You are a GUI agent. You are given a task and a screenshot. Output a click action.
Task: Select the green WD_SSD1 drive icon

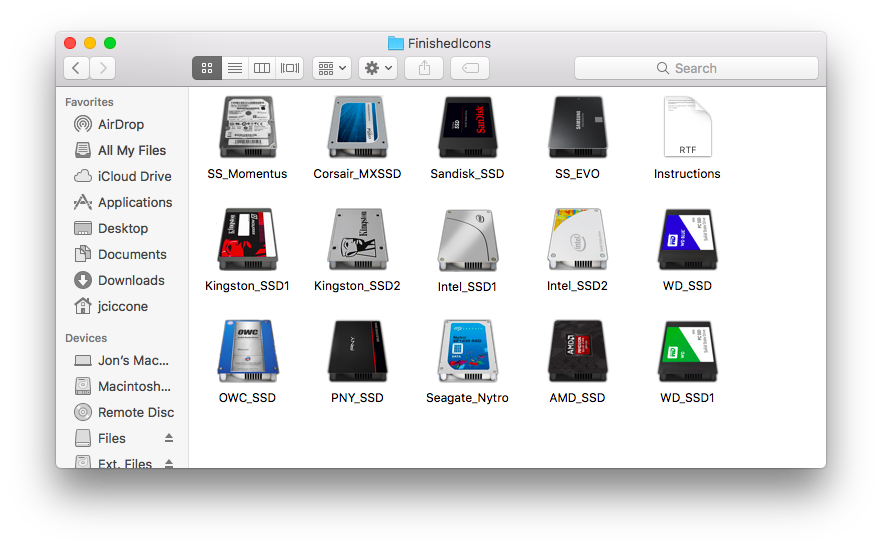[687, 351]
